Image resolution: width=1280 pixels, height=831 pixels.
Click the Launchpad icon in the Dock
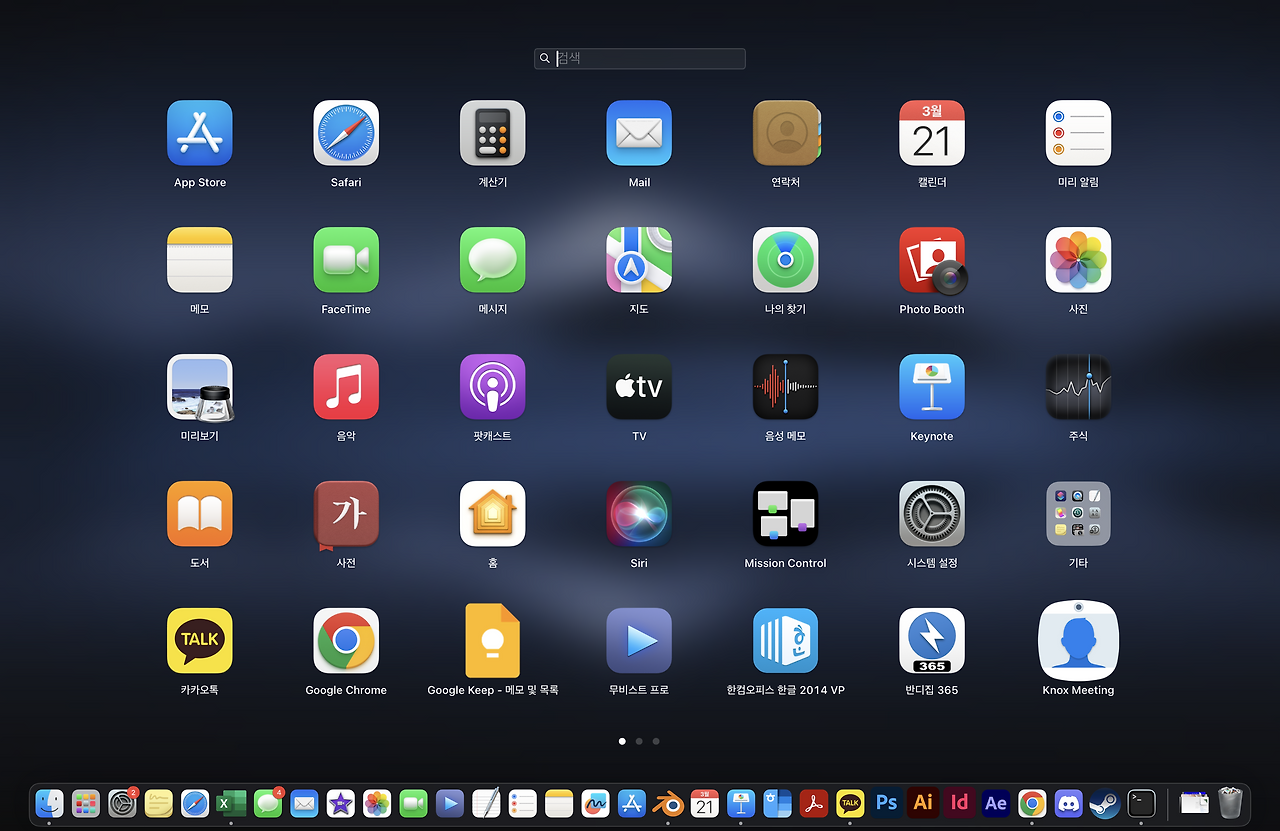tap(86, 803)
